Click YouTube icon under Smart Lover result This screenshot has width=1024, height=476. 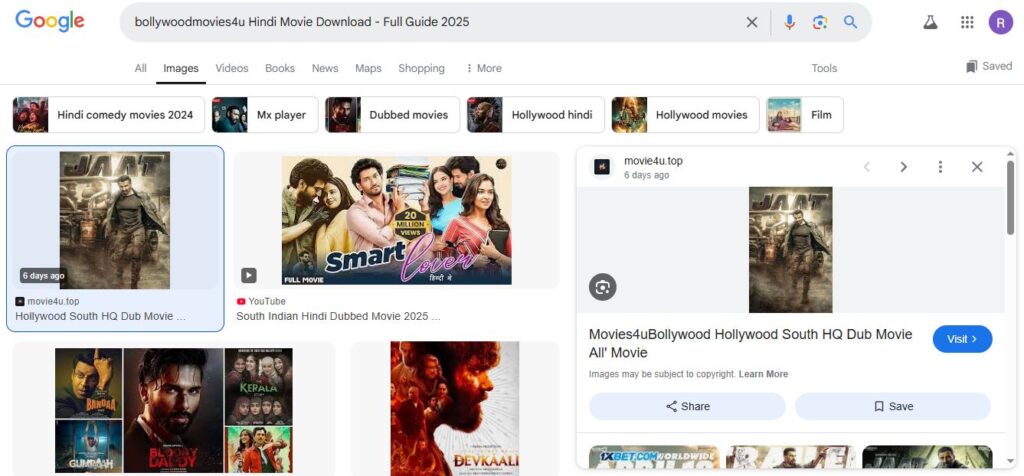[x=241, y=302]
